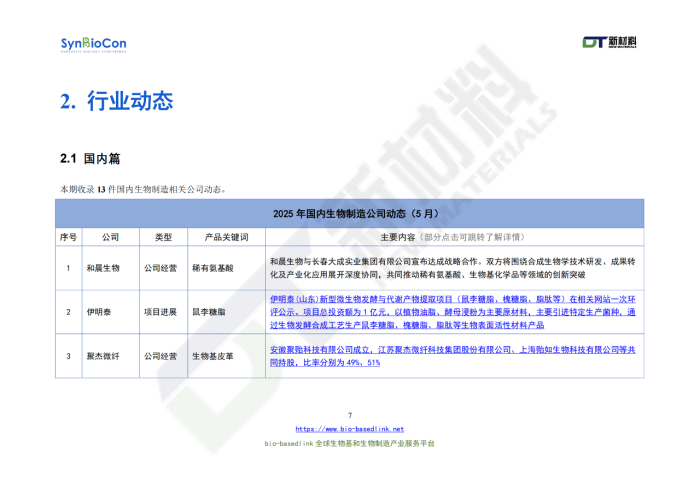The image size is (700, 494).
Task: Click page number 7 in the footer
Action: pos(349,416)
